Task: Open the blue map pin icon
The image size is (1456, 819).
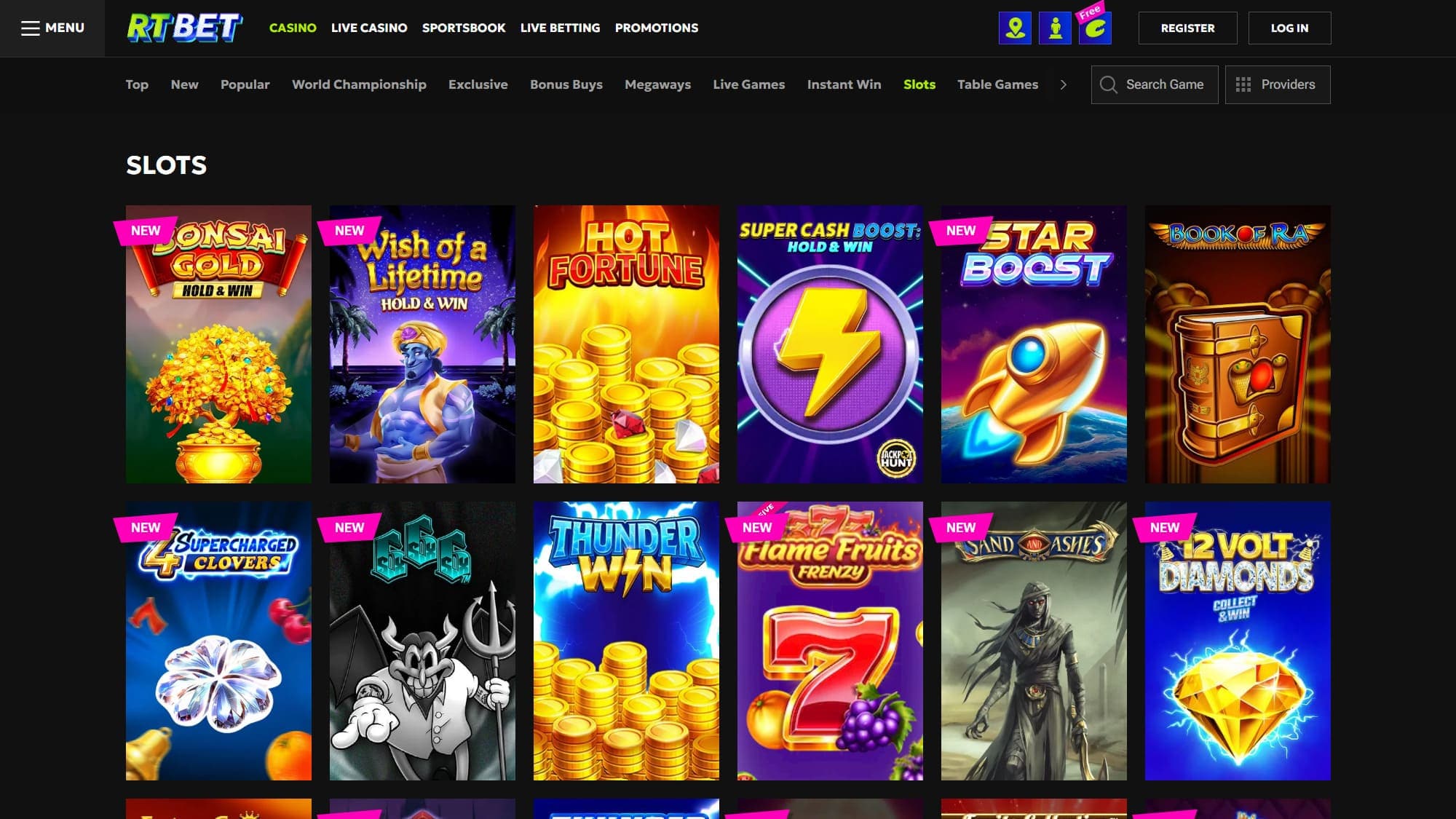Action: point(1015,28)
